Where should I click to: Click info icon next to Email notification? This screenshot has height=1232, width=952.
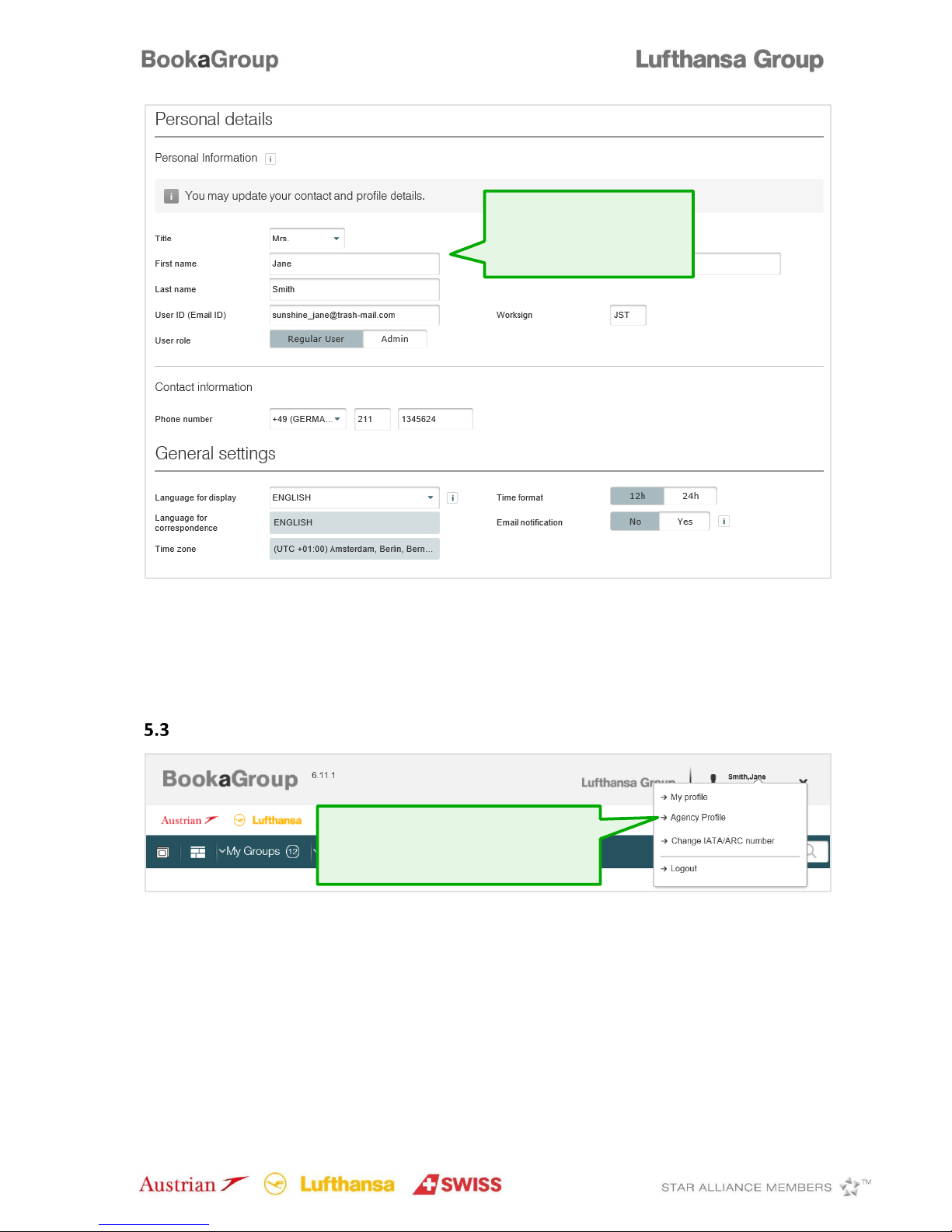click(x=724, y=522)
